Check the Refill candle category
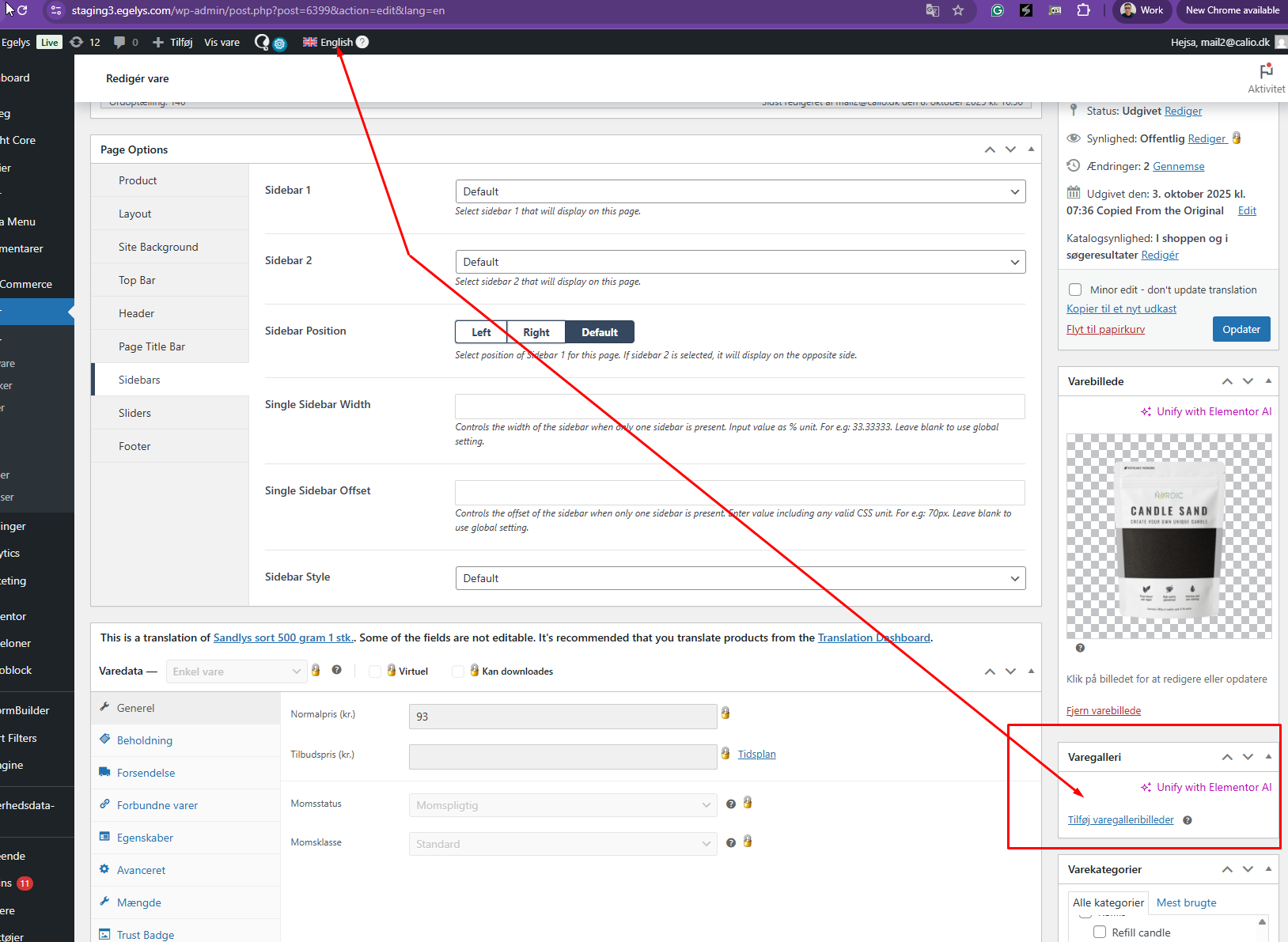Screen dimensions: 1288x942 click(1100, 932)
